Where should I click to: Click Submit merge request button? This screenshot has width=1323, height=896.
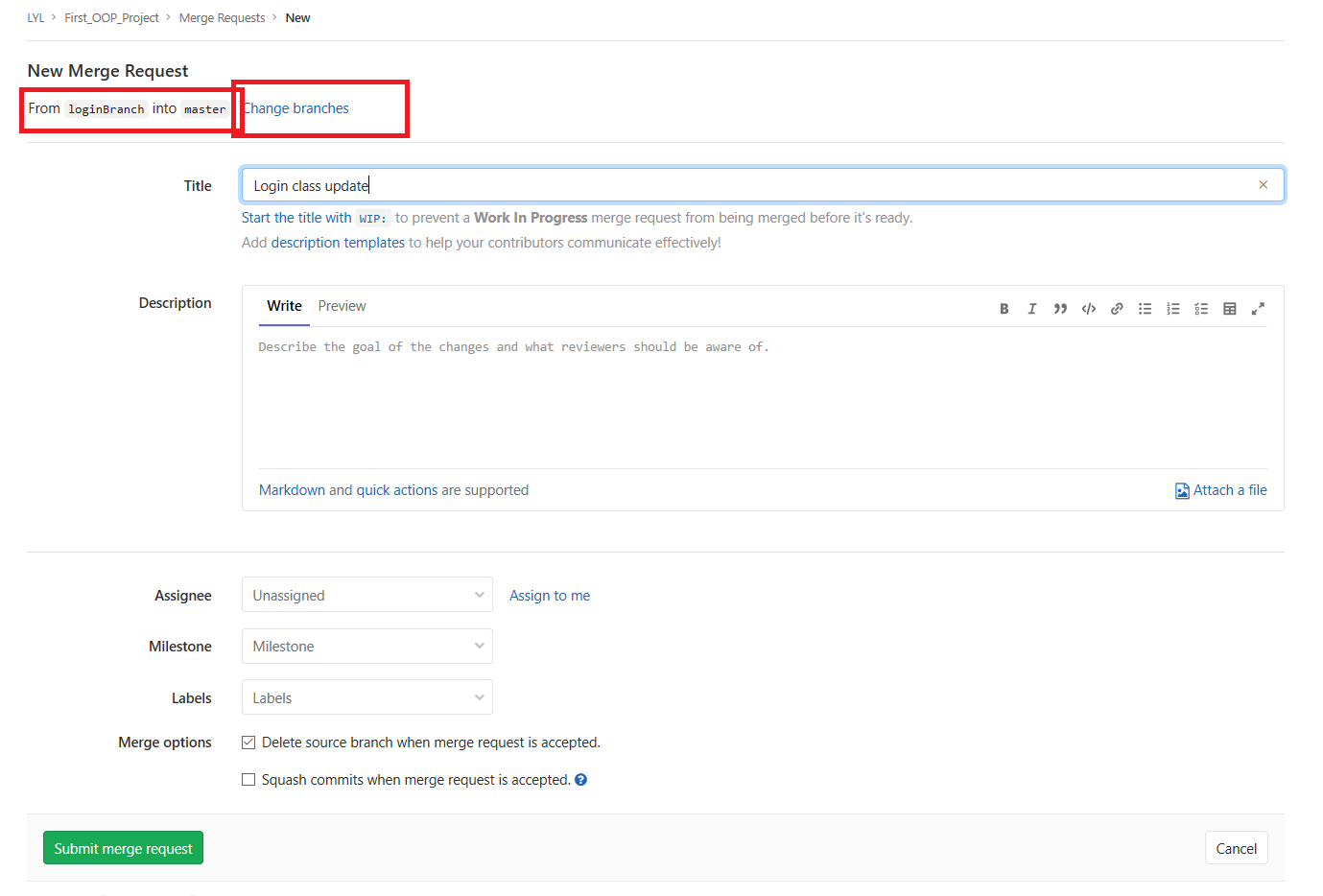pyautogui.click(x=123, y=848)
